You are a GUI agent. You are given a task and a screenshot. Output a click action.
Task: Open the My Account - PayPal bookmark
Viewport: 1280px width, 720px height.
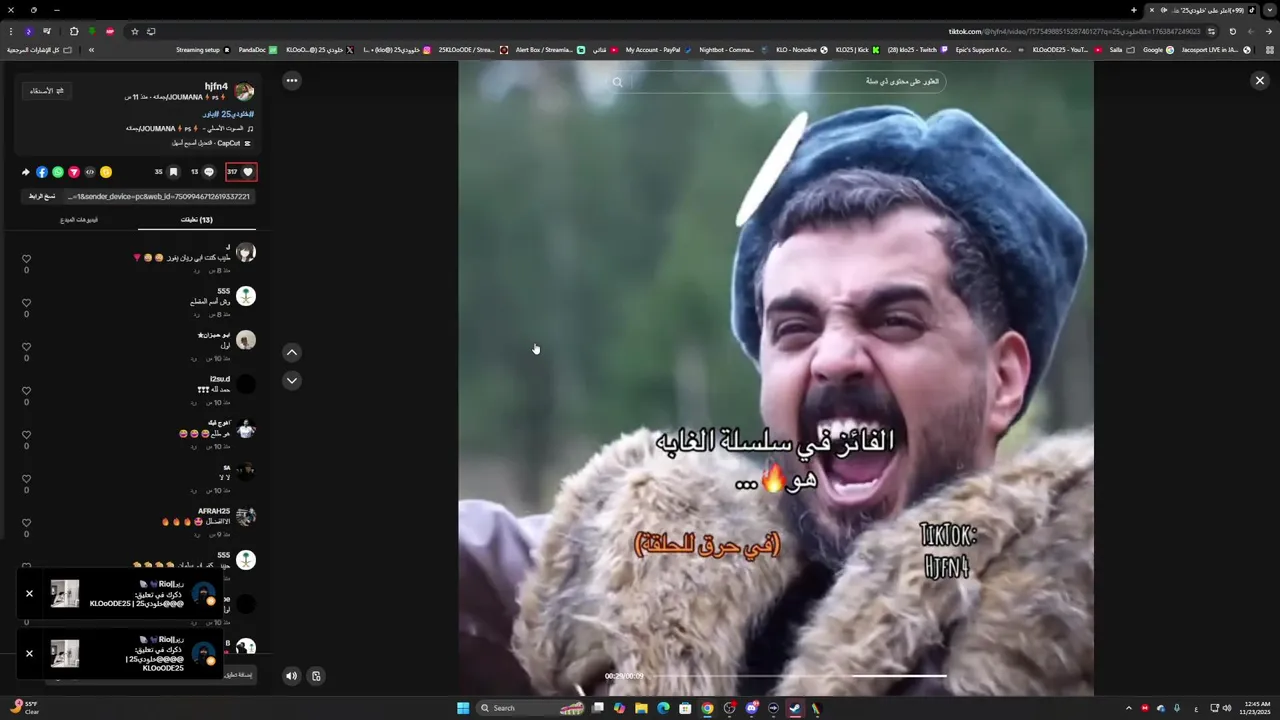click(658, 49)
